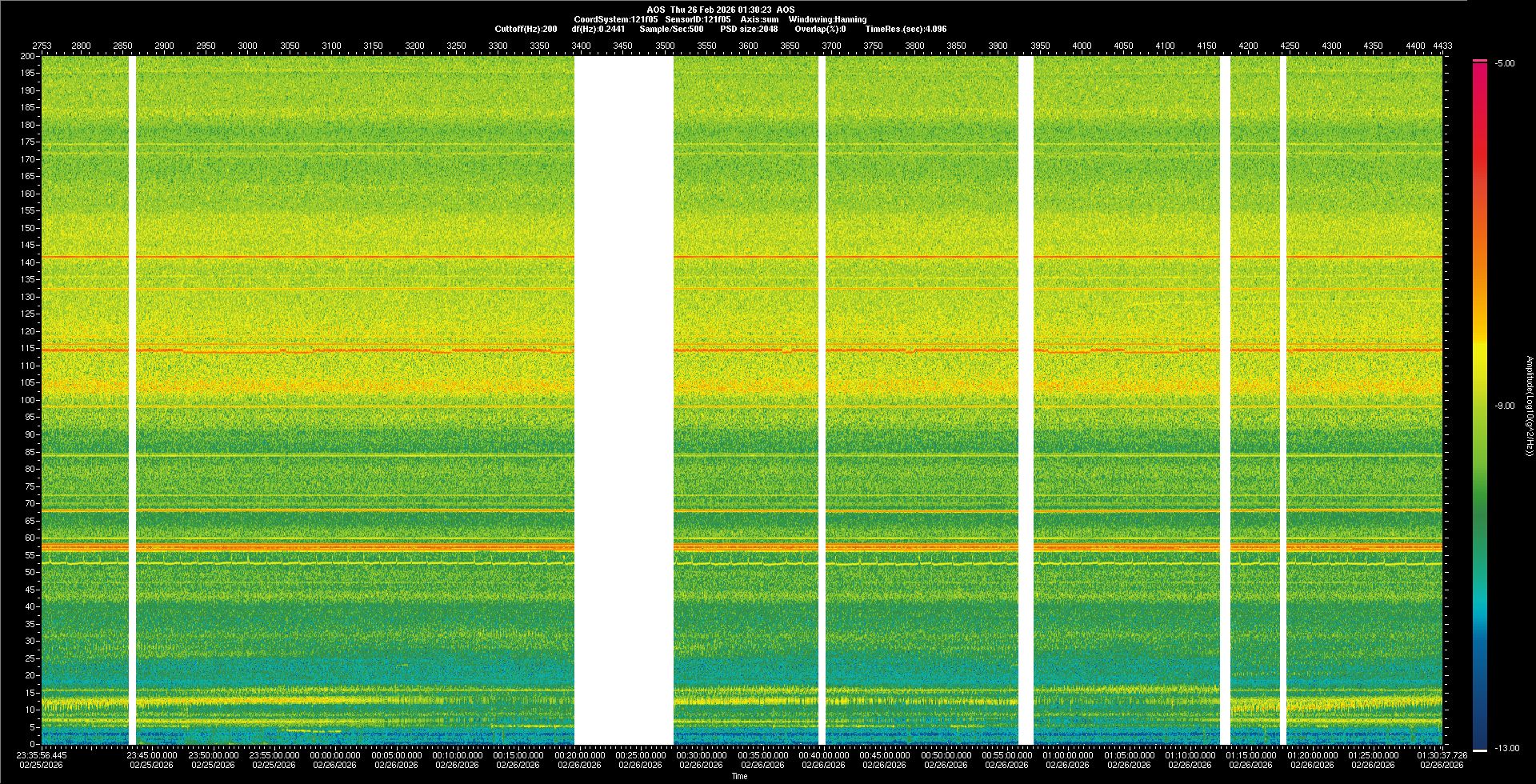Click the -9.00 midpoint label on color scale

1504,406
